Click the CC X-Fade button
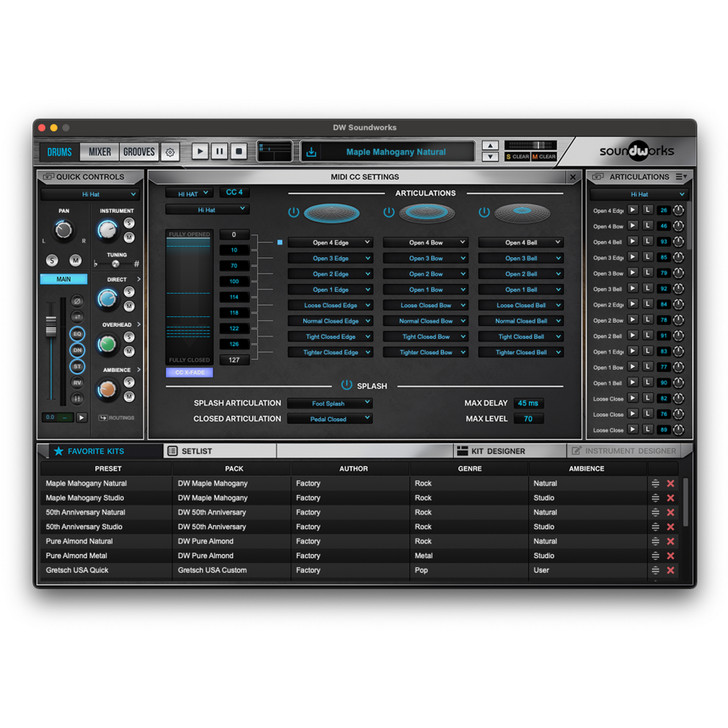The height and width of the screenshot is (728, 728). pyautogui.click(x=189, y=372)
